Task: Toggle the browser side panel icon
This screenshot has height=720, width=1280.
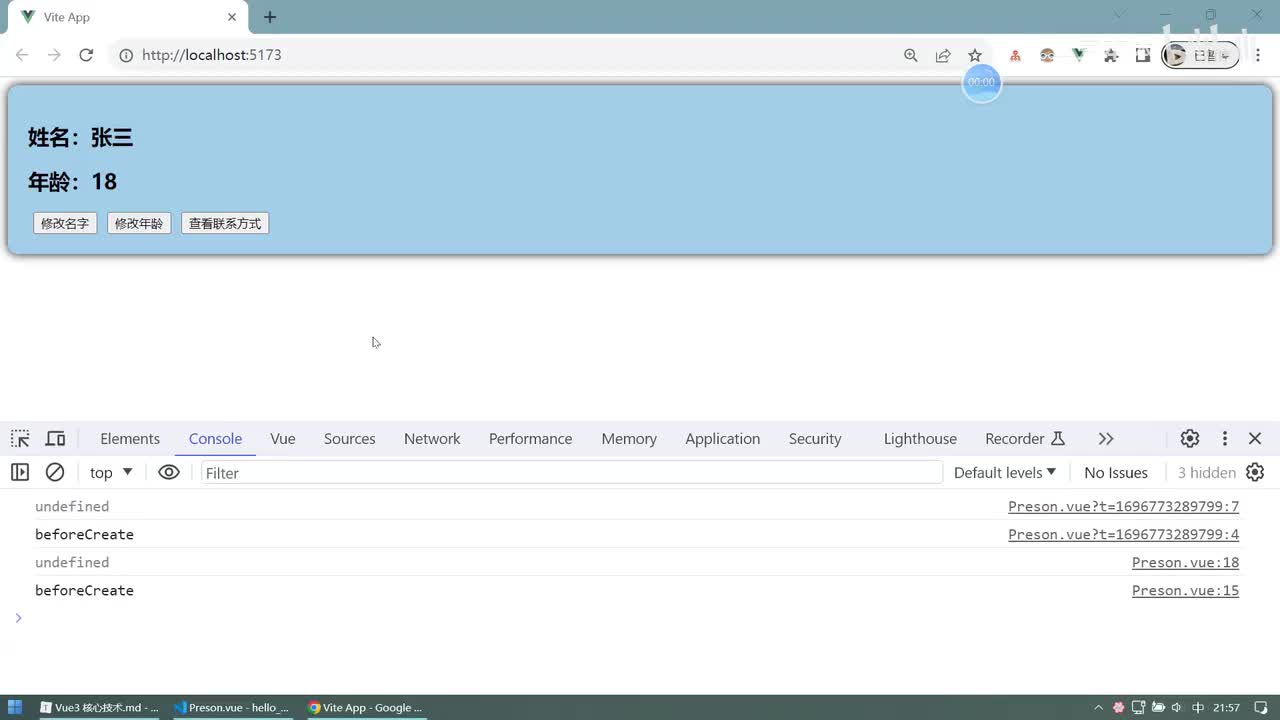Action: coord(1143,55)
